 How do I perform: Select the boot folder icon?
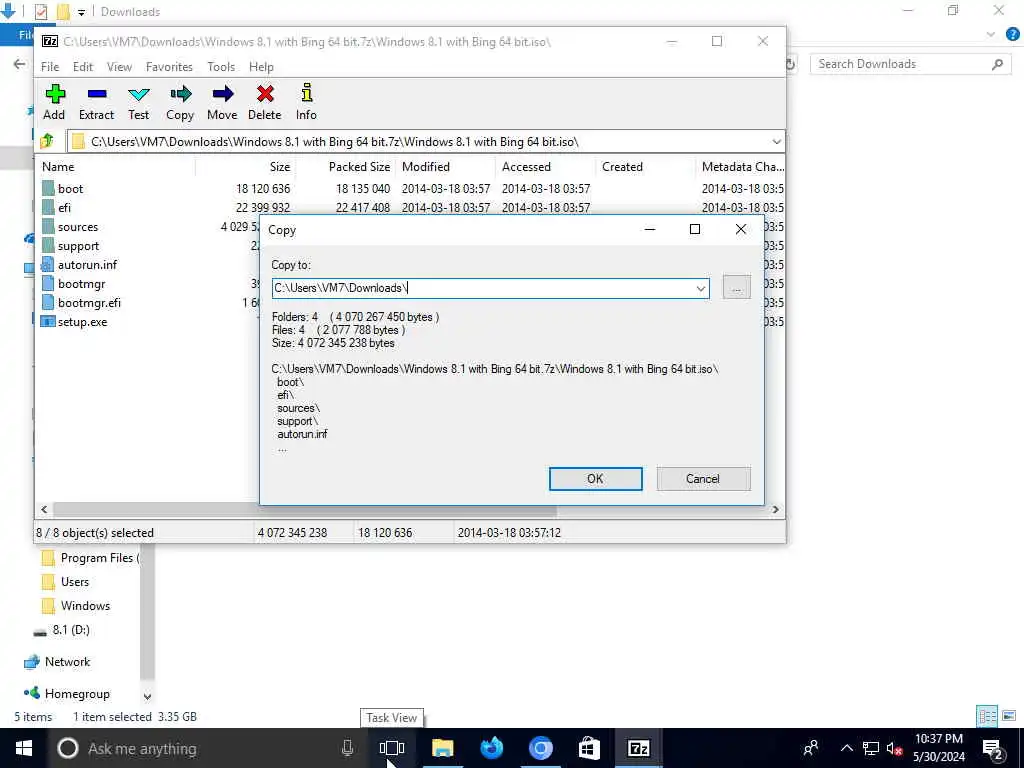click(48, 188)
